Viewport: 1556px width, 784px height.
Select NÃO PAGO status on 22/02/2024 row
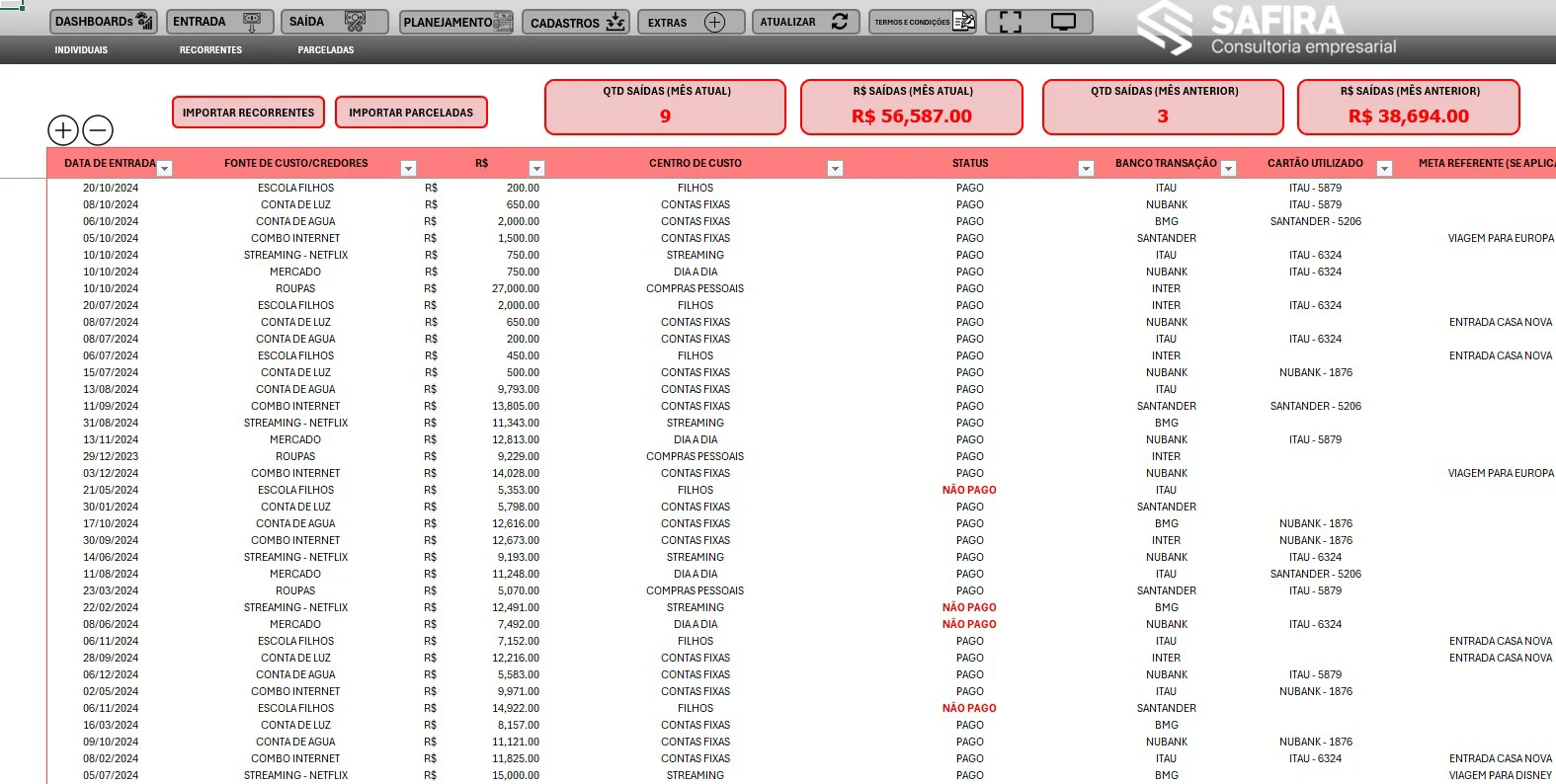(969, 607)
